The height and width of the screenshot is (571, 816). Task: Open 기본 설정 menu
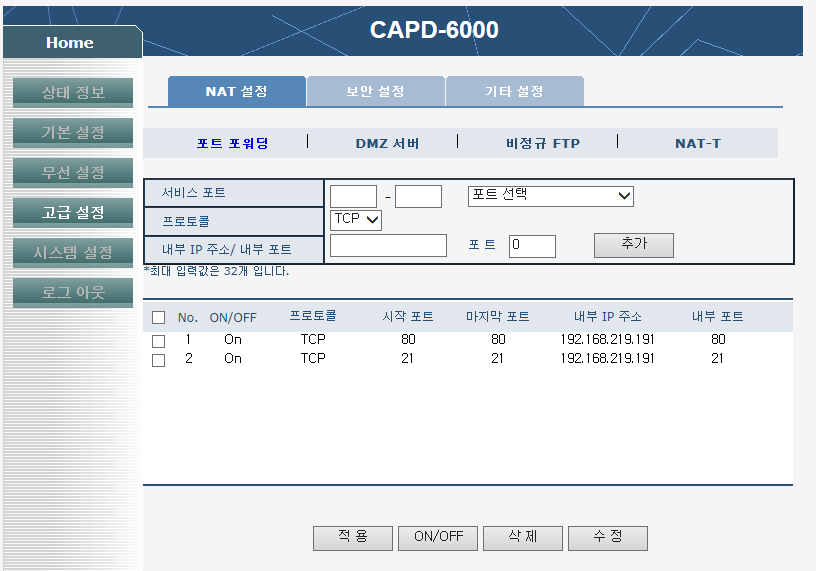coord(73,132)
